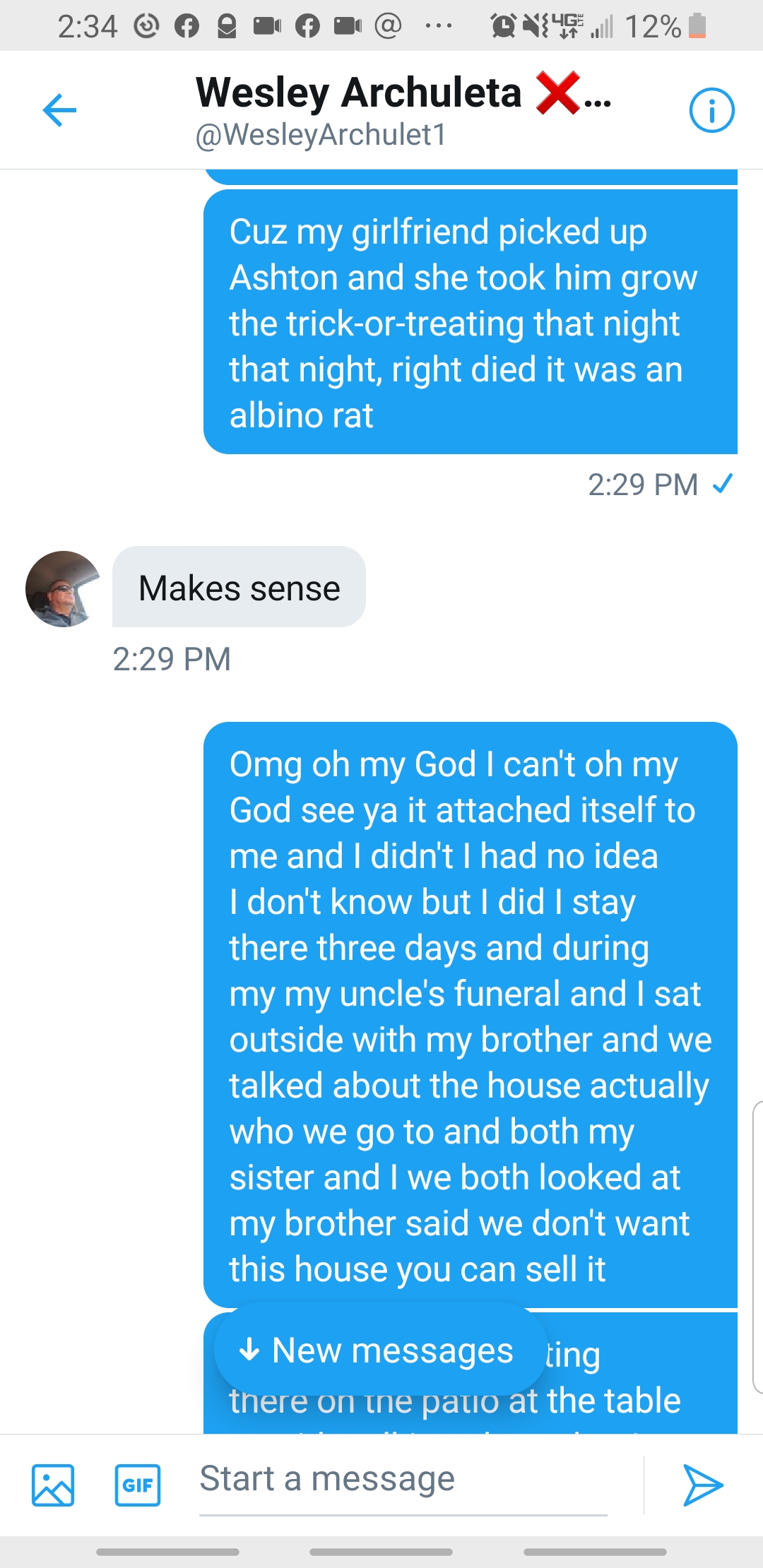Tap the 2:29 PM sent checkmark

[x=723, y=485]
